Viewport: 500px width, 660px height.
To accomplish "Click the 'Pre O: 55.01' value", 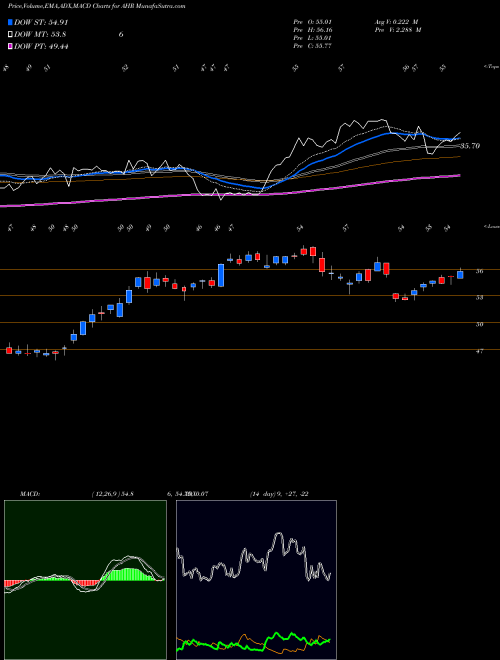I will (313, 21).
